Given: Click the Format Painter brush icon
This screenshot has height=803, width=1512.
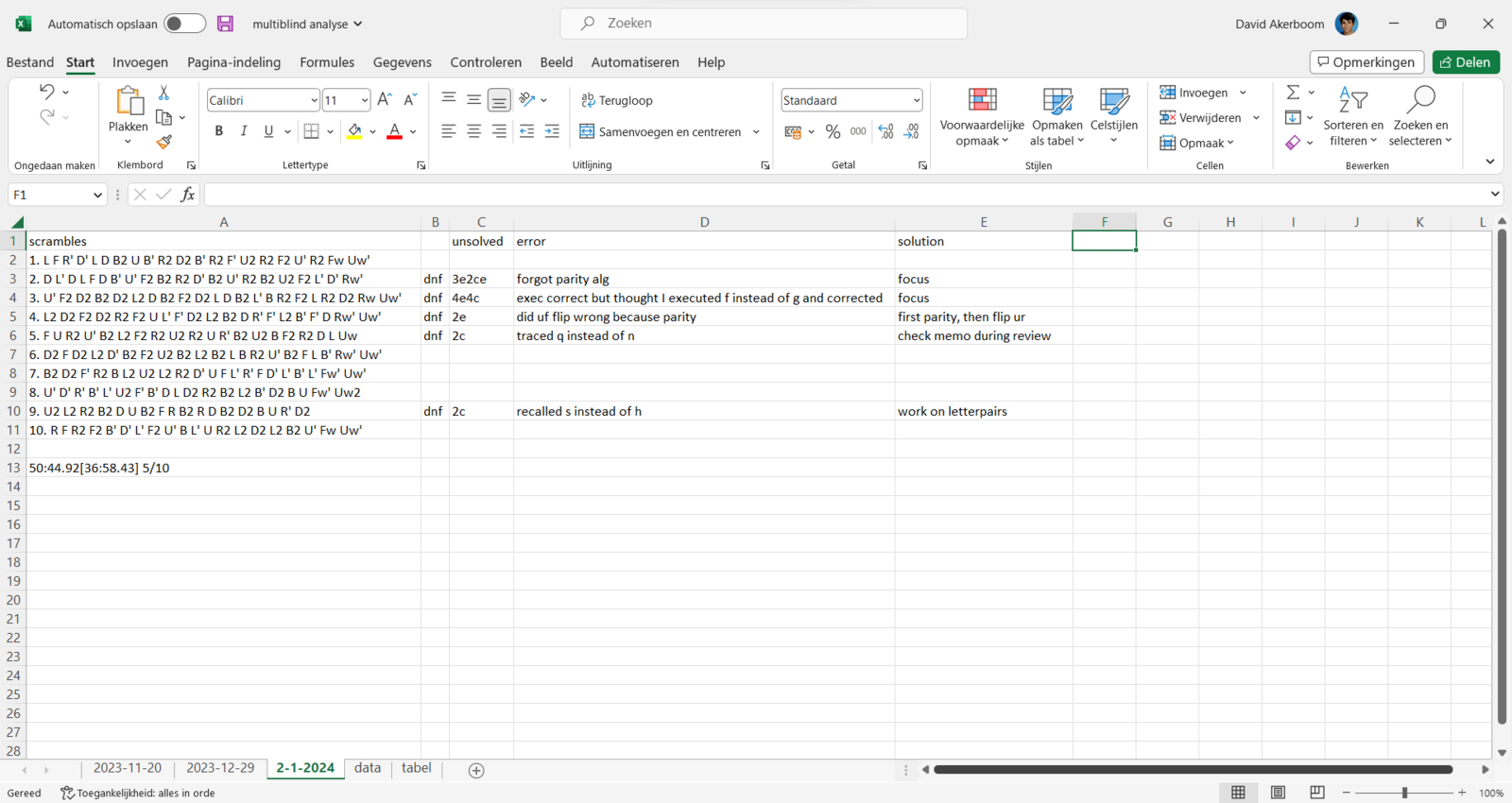Looking at the screenshot, I should click(164, 142).
